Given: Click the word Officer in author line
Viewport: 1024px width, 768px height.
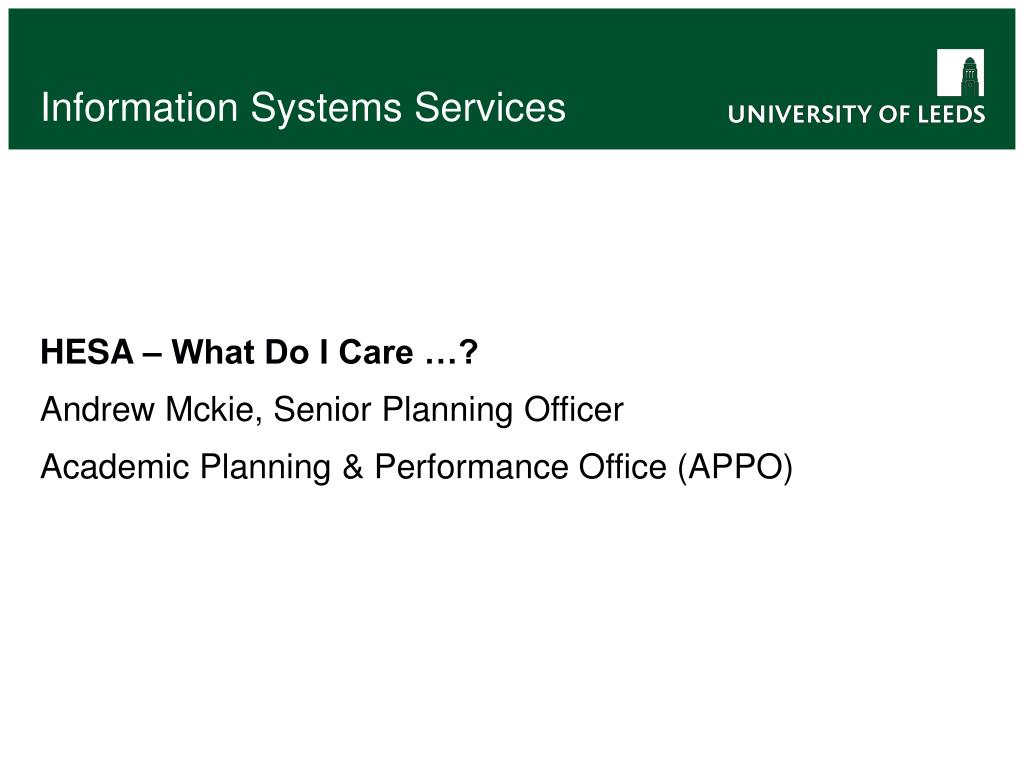Looking at the screenshot, I should coord(573,410).
